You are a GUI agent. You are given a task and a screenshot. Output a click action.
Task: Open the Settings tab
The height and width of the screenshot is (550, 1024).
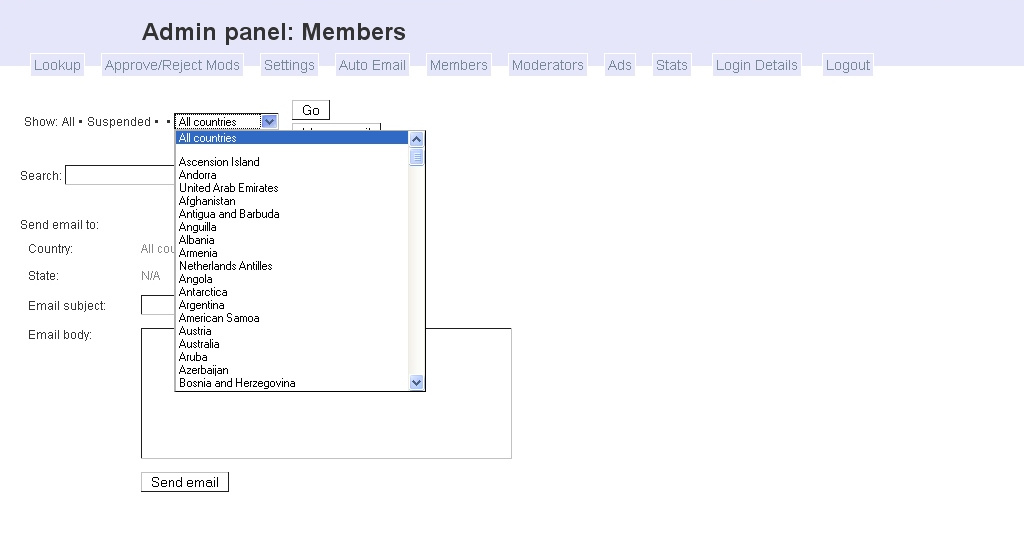click(x=289, y=65)
